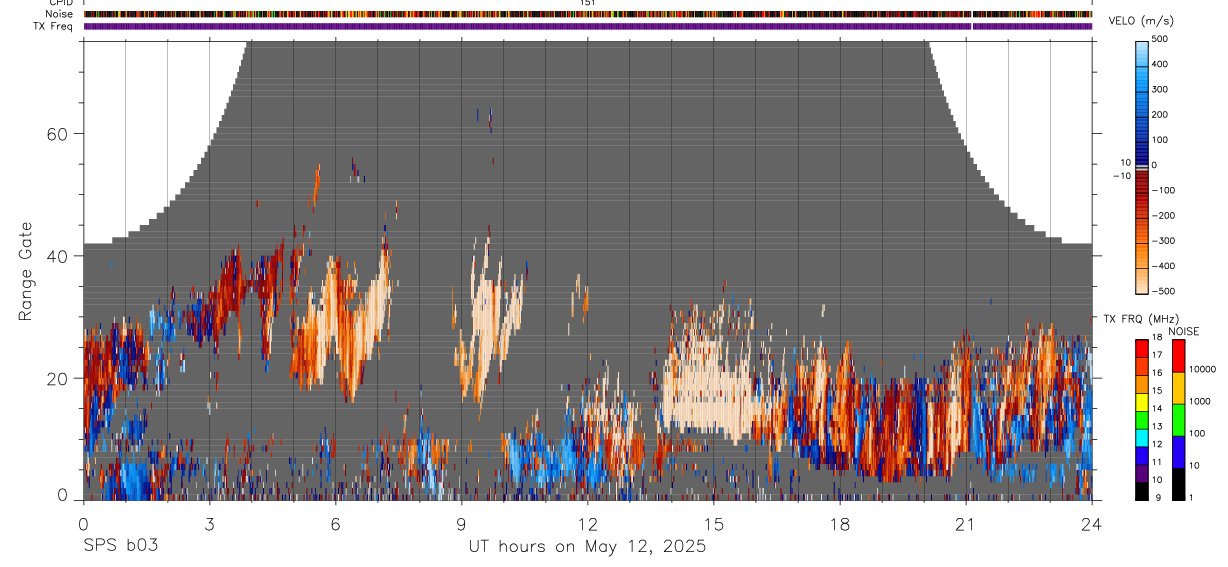The height and width of the screenshot is (567, 1228).
Task: Click the '16' label in the TX FRQ legend
Action: click(x=1158, y=373)
